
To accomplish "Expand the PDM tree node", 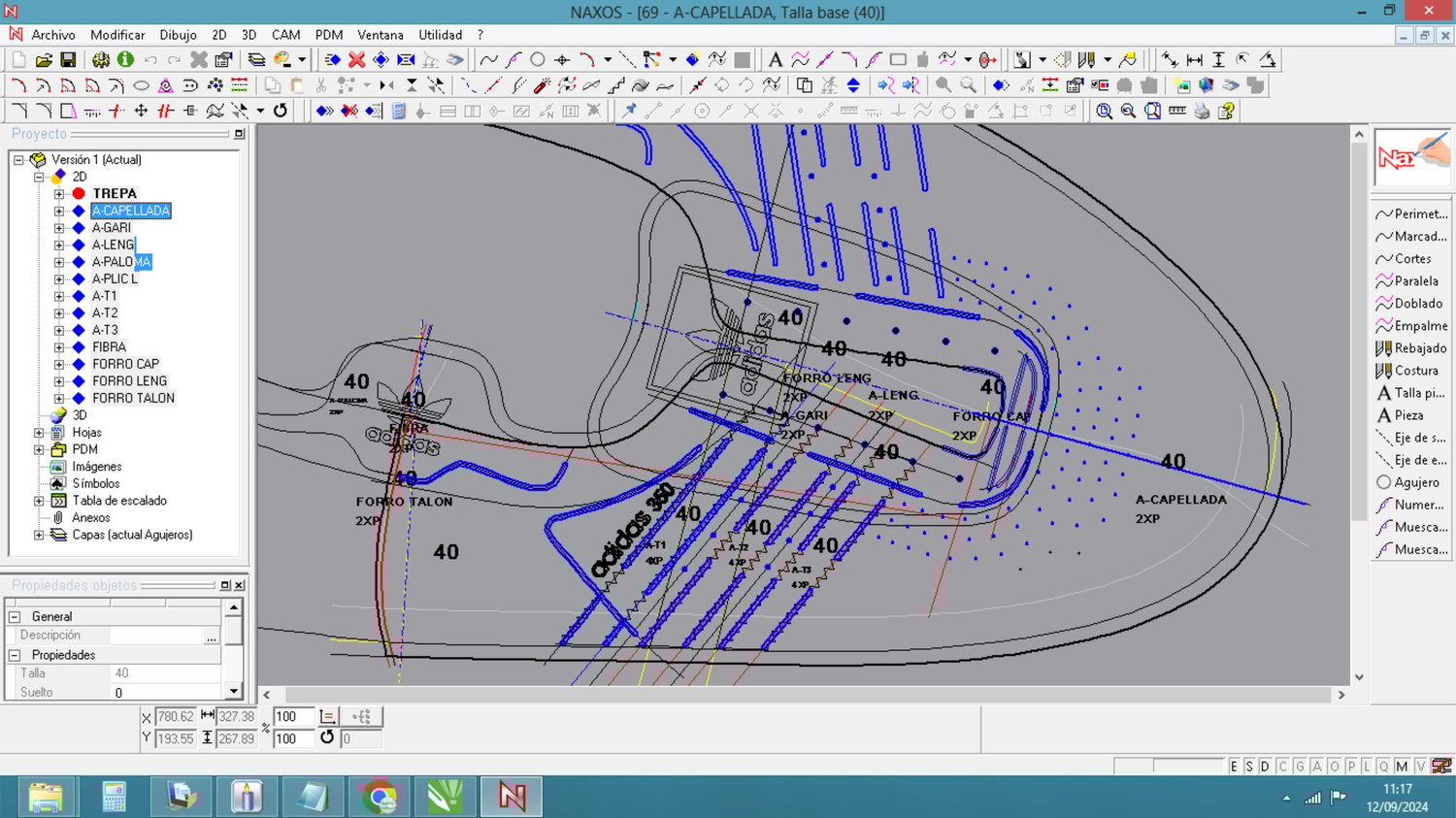I will coord(40,449).
